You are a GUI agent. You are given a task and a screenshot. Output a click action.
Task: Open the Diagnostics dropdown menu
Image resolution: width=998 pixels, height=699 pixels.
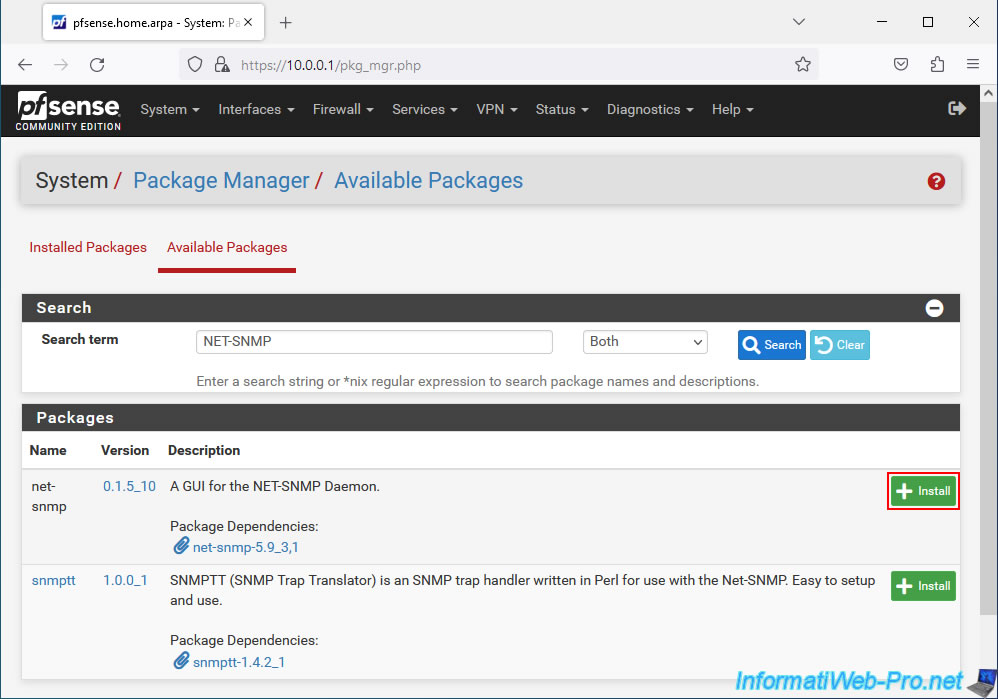(649, 109)
